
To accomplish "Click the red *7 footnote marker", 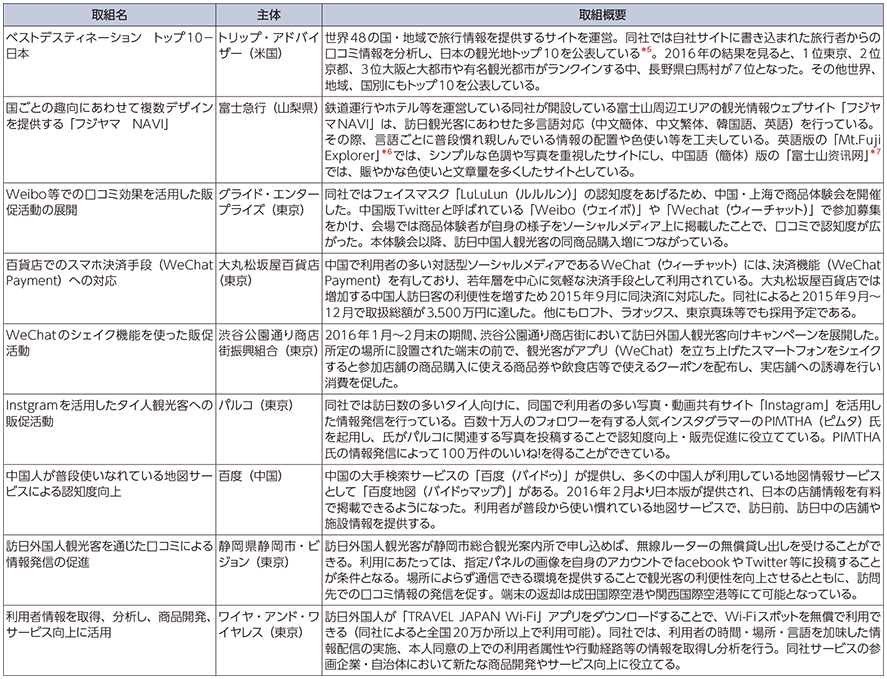I will pos(875,152).
